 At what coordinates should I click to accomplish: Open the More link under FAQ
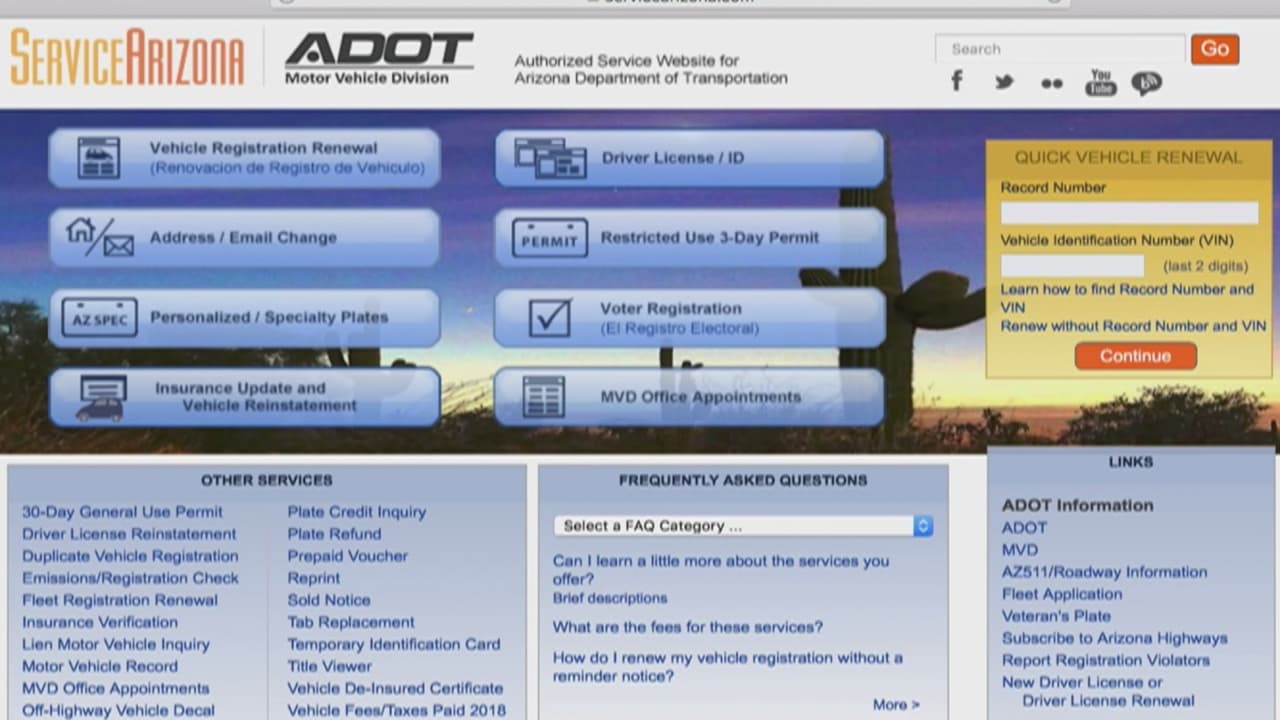tap(895, 705)
